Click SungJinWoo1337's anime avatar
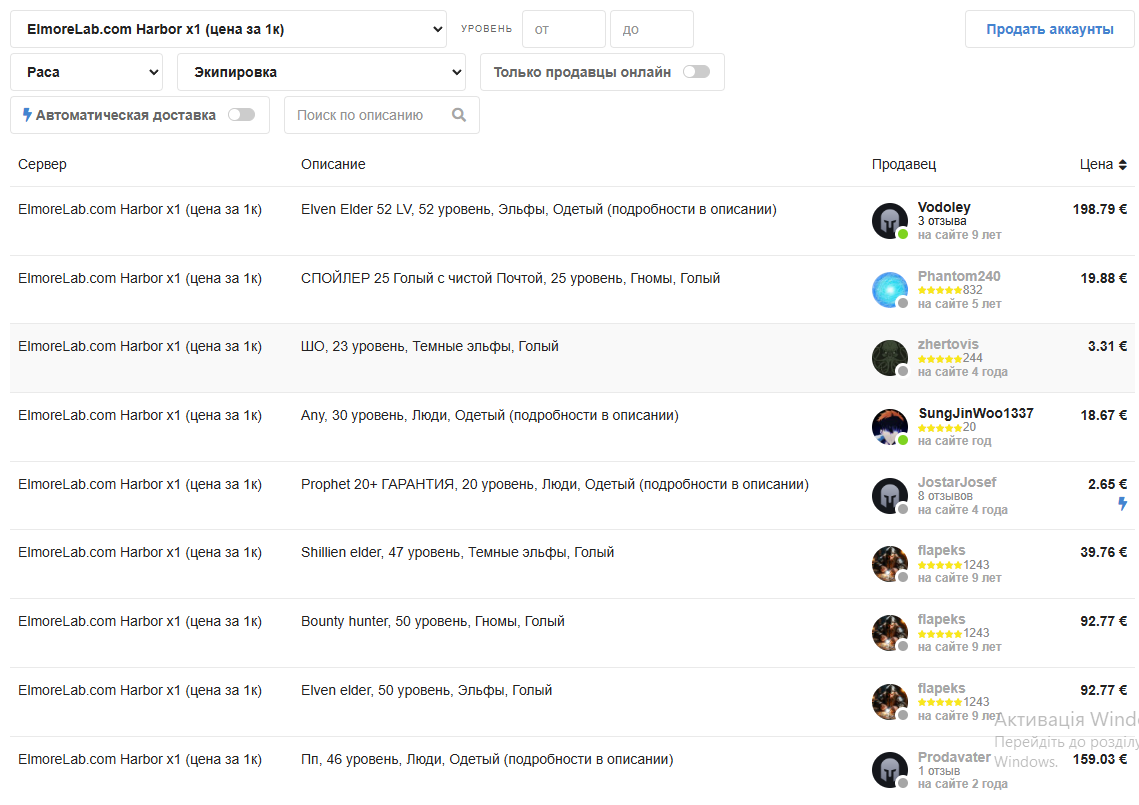 [889, 427]
